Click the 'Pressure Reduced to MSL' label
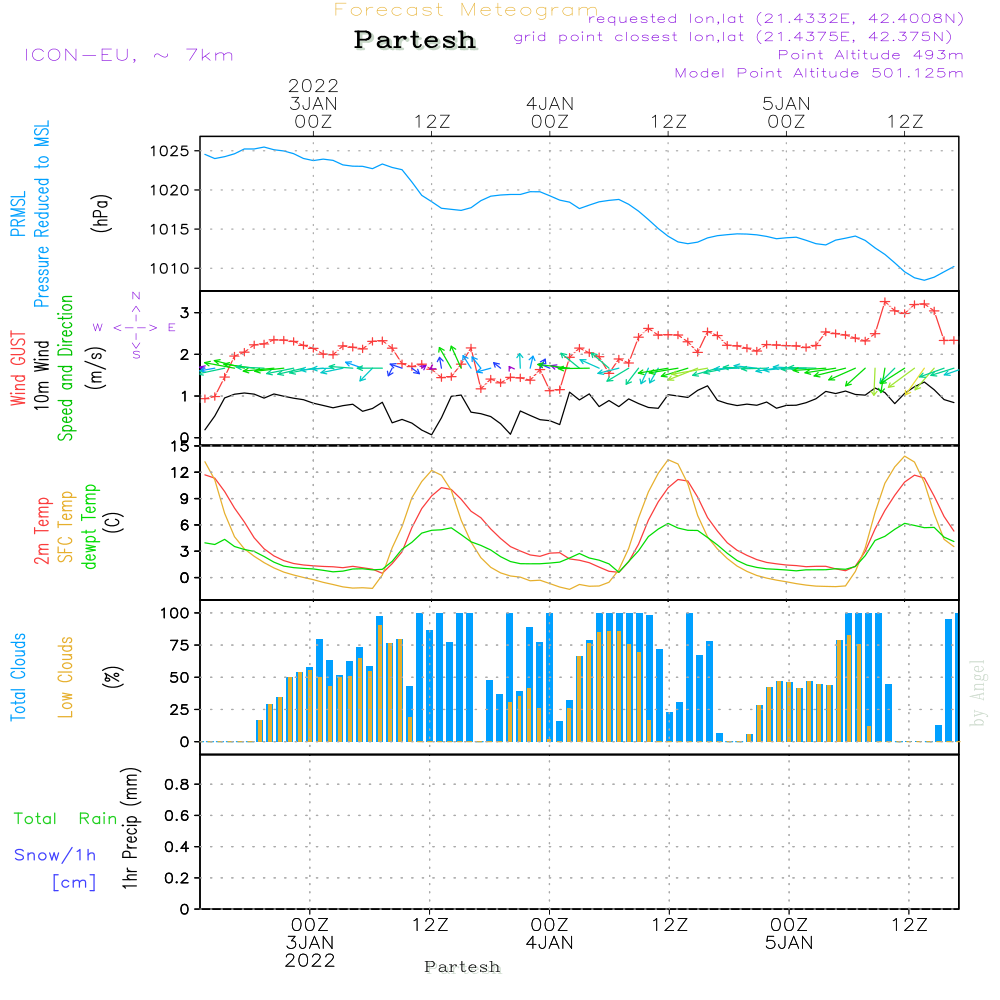Screen dimensions: 1000x1000 pyautogui.click(x=41, y=214)
